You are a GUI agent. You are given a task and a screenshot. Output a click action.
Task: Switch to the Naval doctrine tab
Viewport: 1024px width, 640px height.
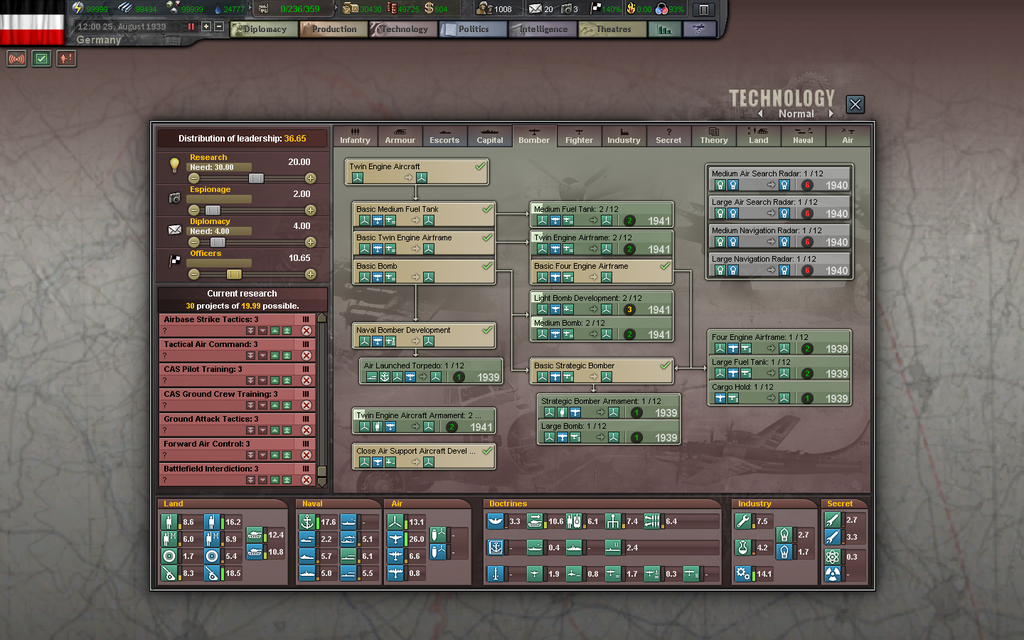[803, 136]
